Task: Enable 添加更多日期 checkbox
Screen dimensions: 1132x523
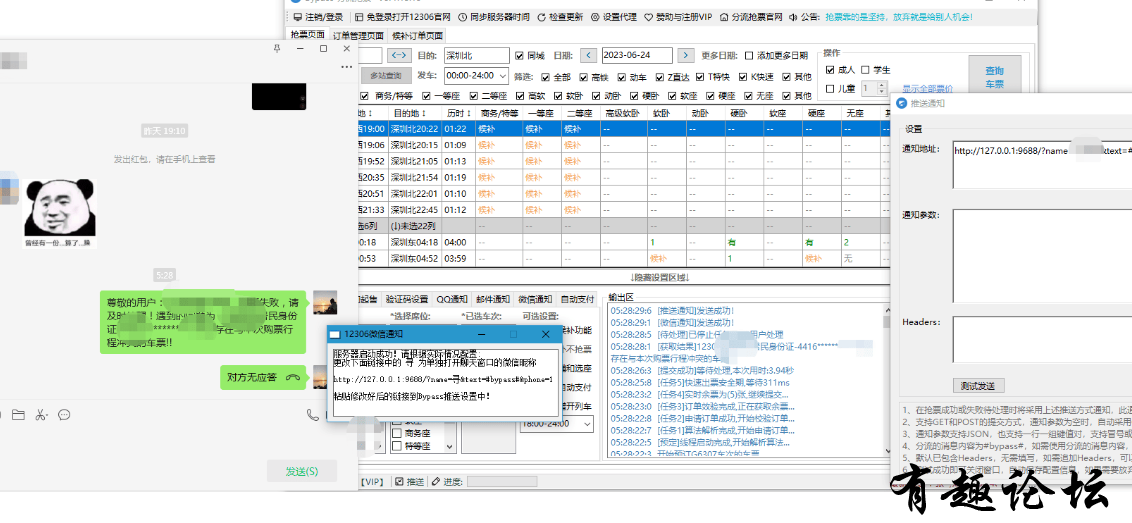Action: (x=749, y=56)
